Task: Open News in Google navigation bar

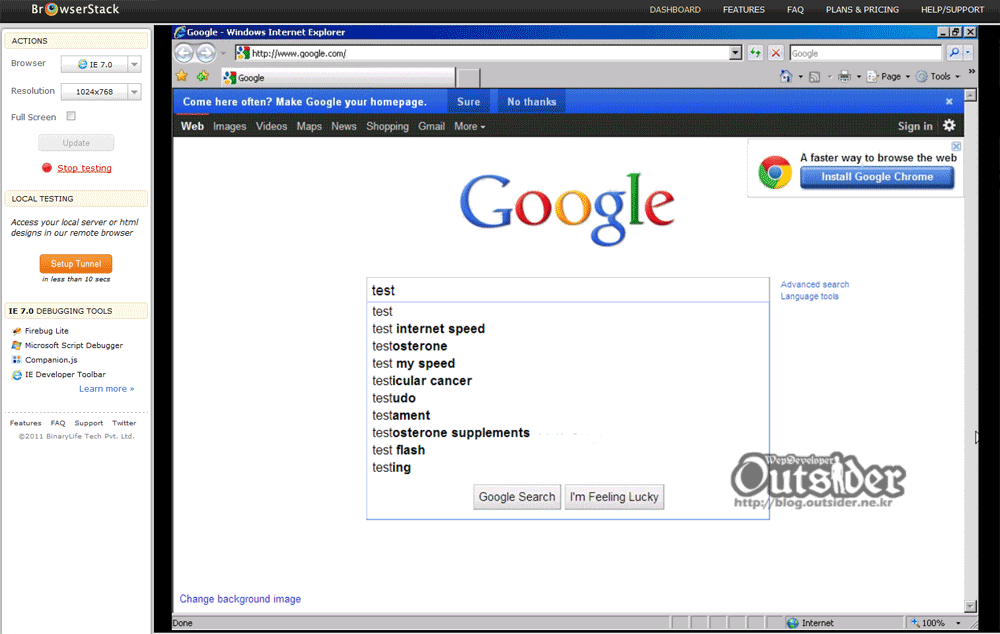Action: pyautogui.click(x=344, y=126)
